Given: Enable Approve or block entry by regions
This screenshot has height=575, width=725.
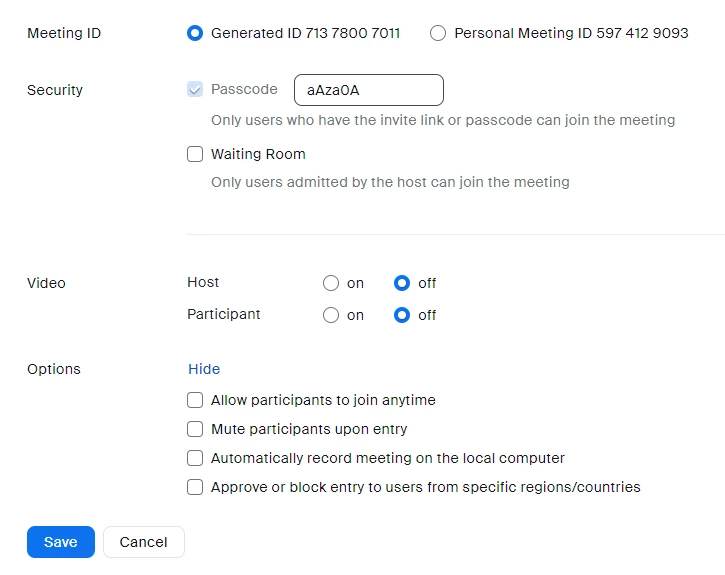Looking at the screenshot, I should [x=195, y=487].
